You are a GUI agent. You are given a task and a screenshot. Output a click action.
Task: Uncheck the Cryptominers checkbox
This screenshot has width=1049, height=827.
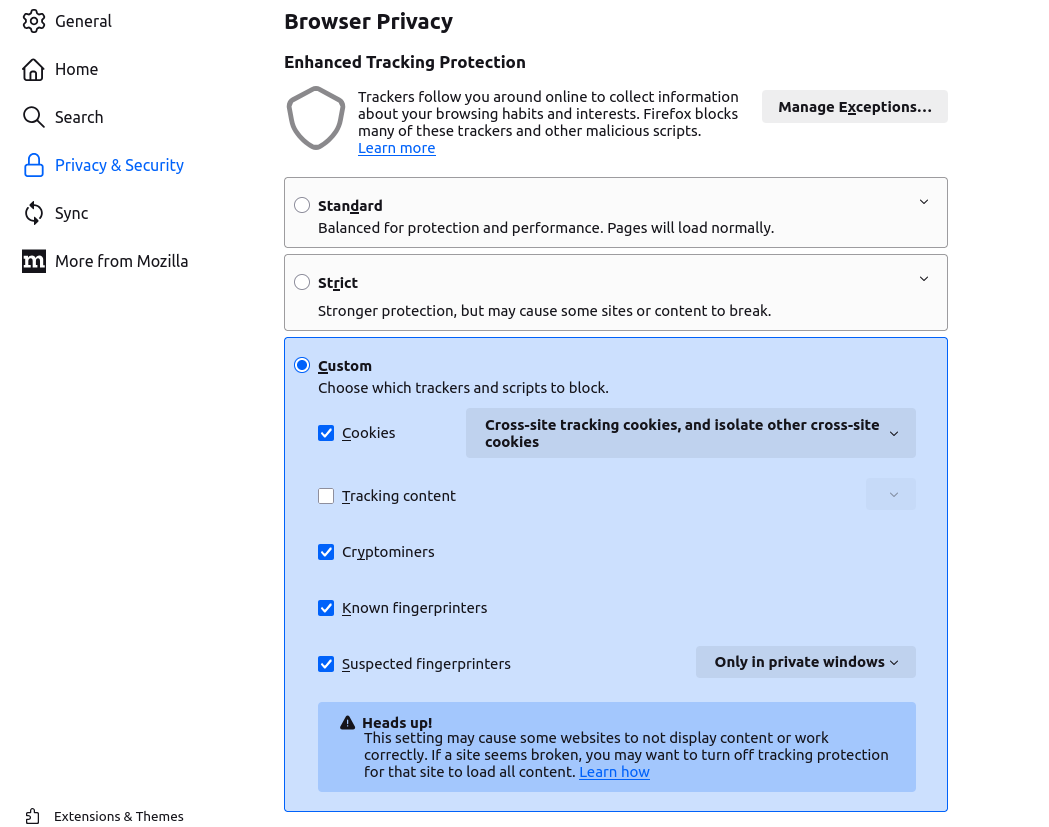326,552
